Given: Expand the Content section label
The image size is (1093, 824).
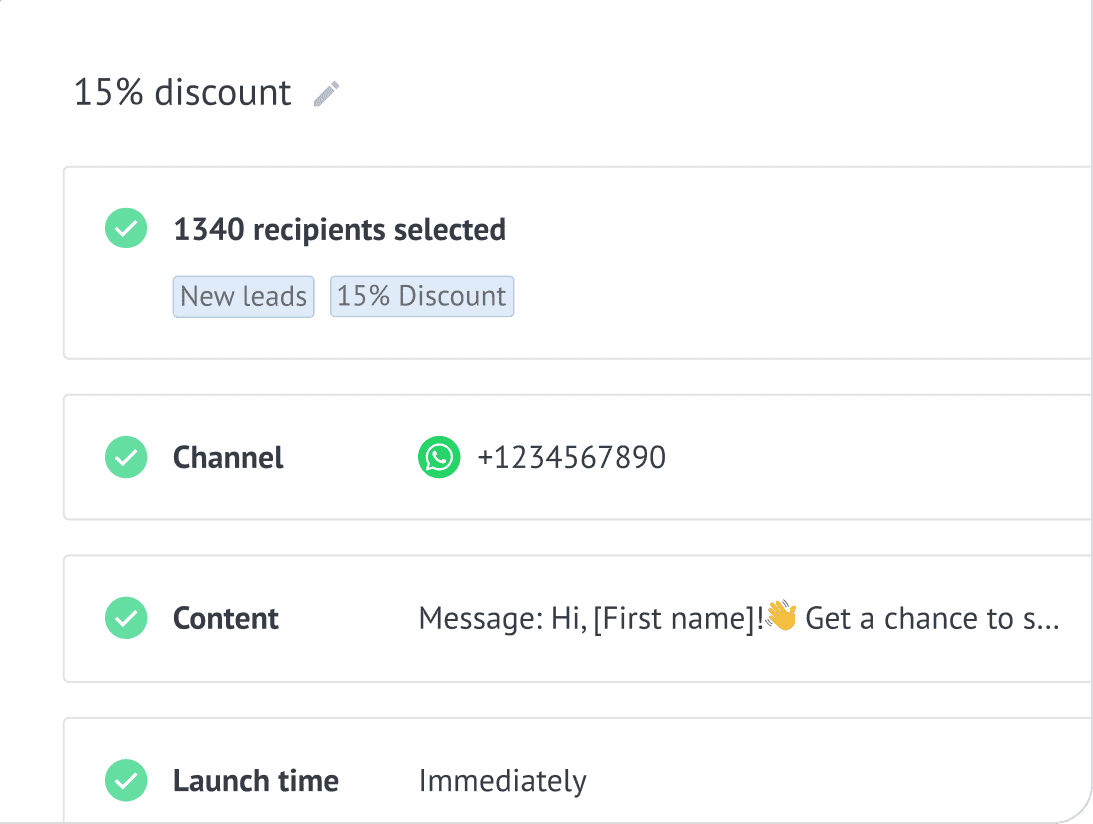Looking at the screenshot, I should 226,619.
